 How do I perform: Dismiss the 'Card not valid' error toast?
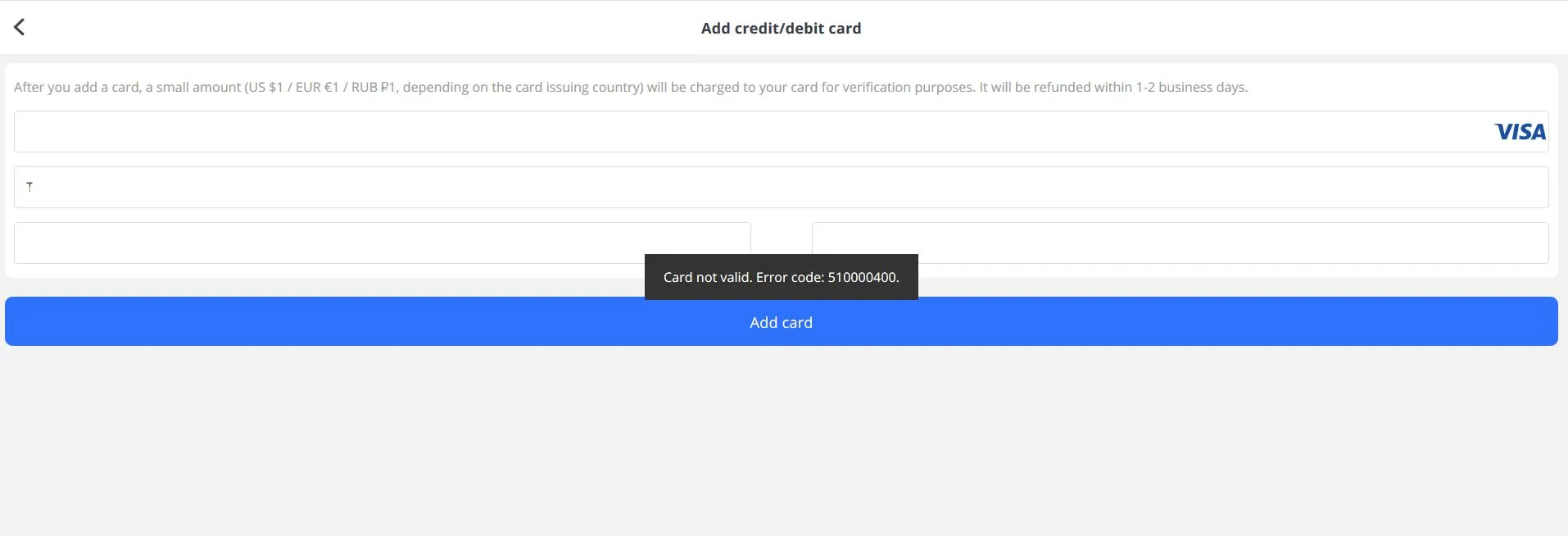tap(781, 277)
